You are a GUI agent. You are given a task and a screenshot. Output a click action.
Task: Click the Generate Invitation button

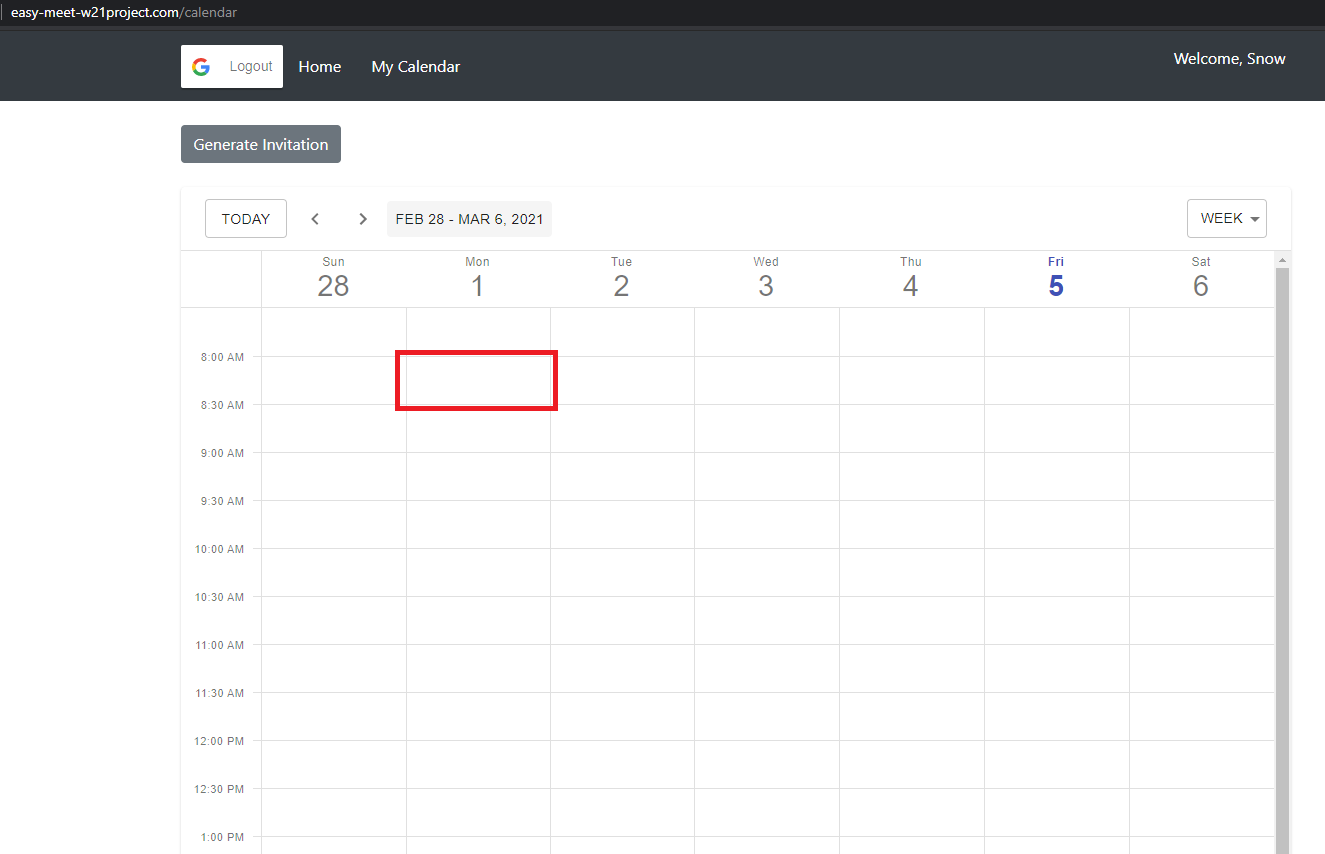pos(260,143)
